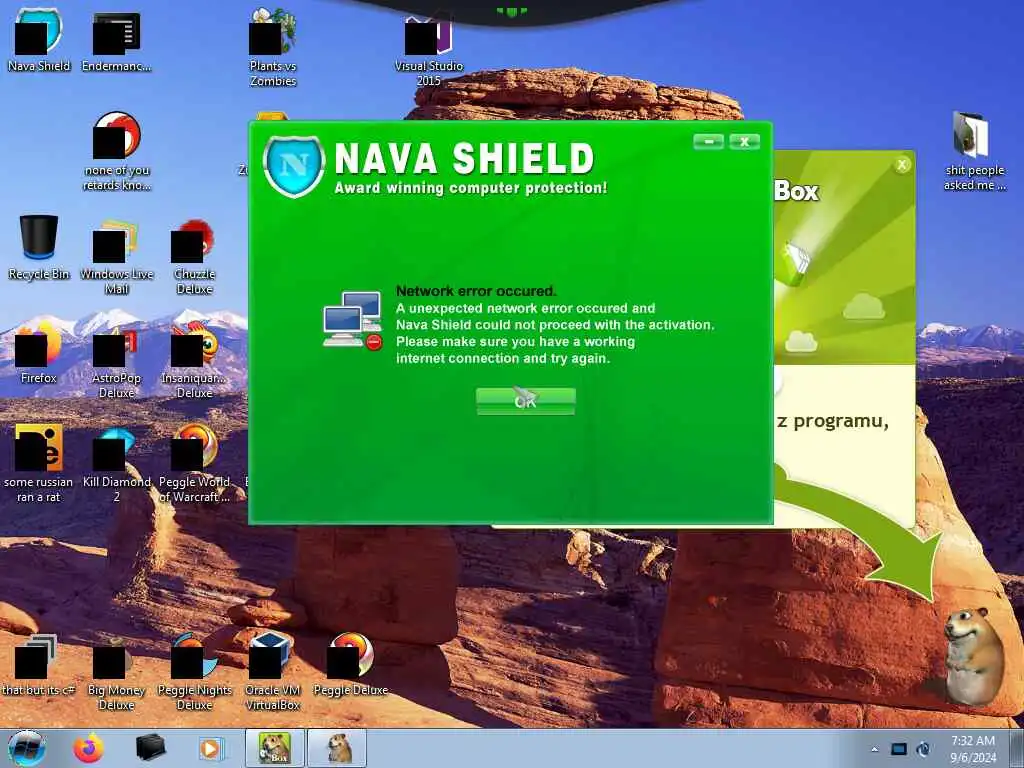Screen dimensions: 1024x768
Task: Open the Windows Start menu
Action: coord(26,748)
